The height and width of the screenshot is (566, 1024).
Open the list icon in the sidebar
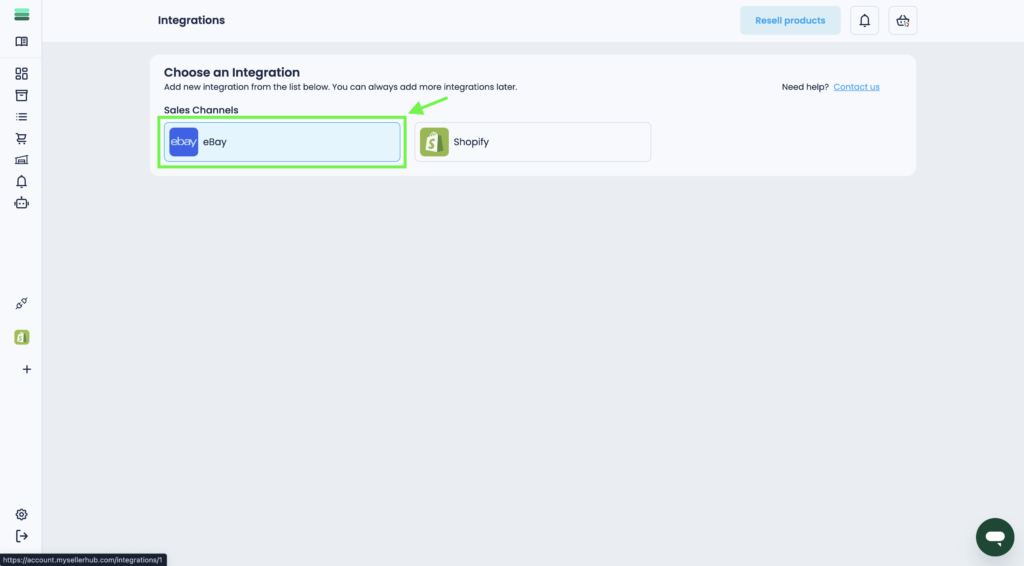coord(21,117)
